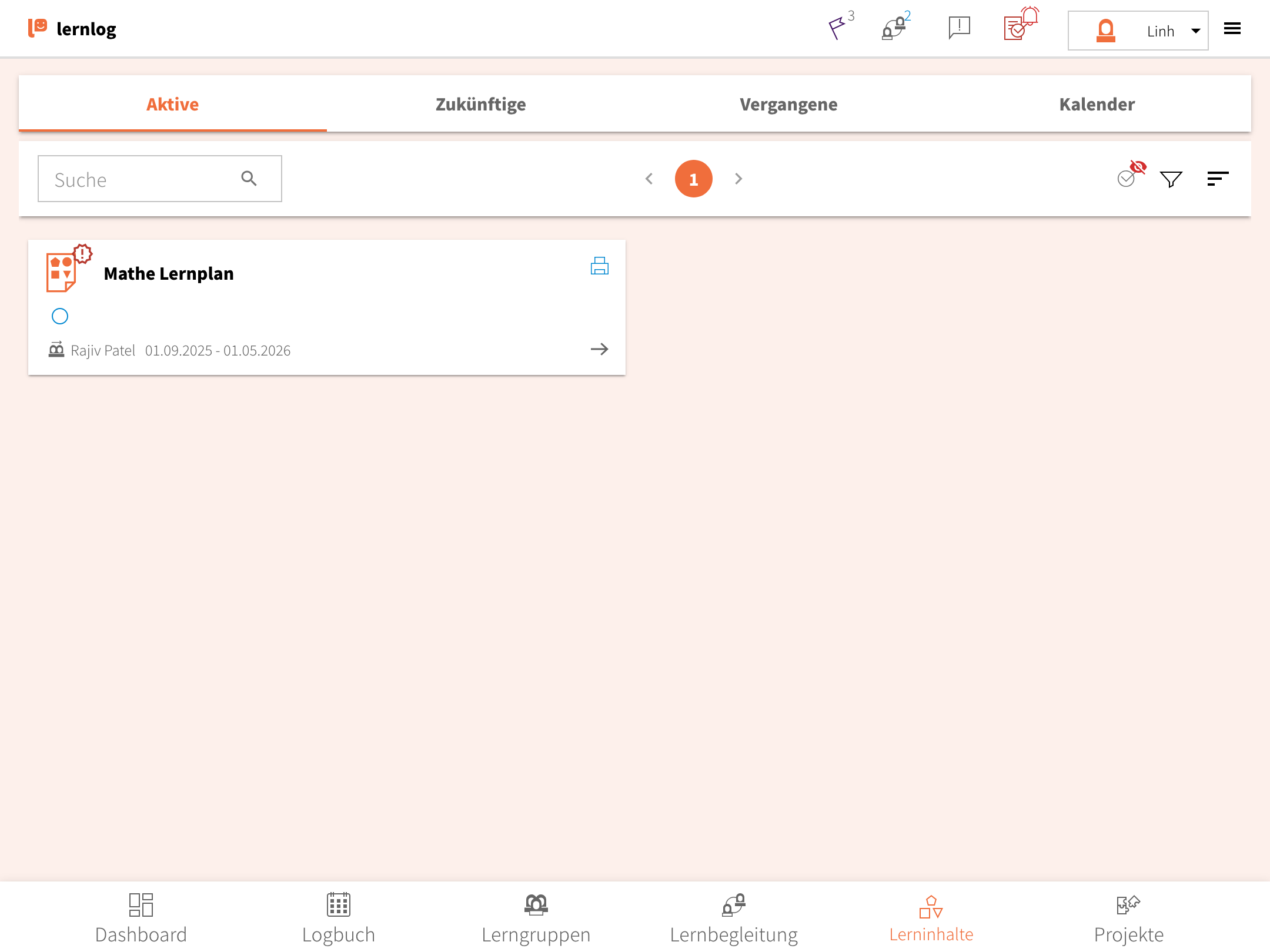Open the filter funnel icon

tap(1171, 179)
